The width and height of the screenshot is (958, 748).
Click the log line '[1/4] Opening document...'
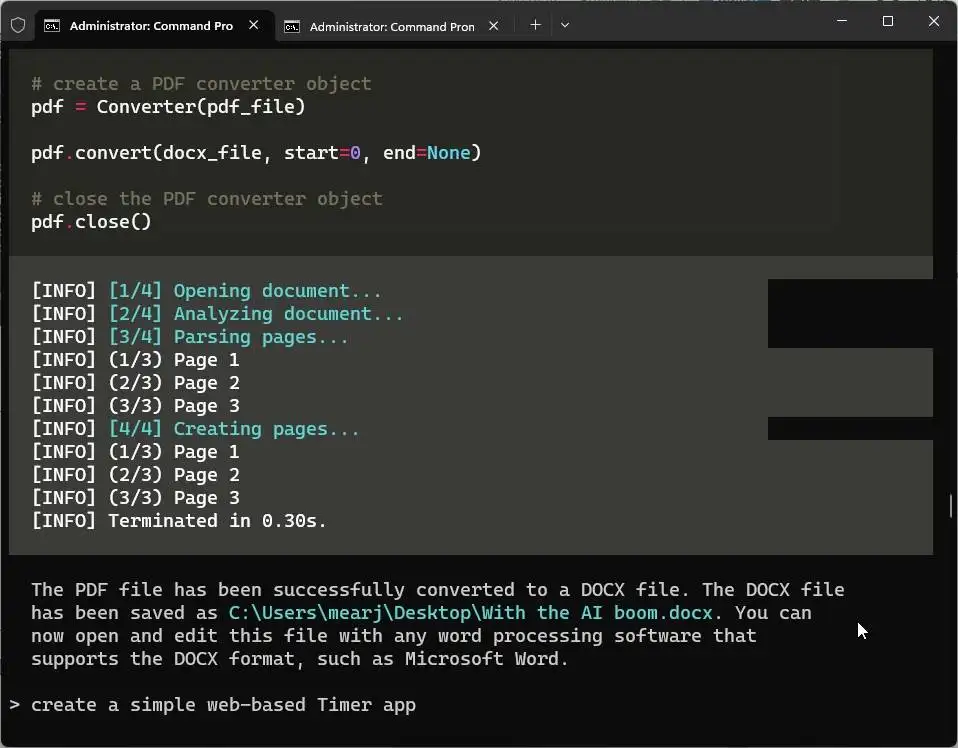click(x=207, y=291)
